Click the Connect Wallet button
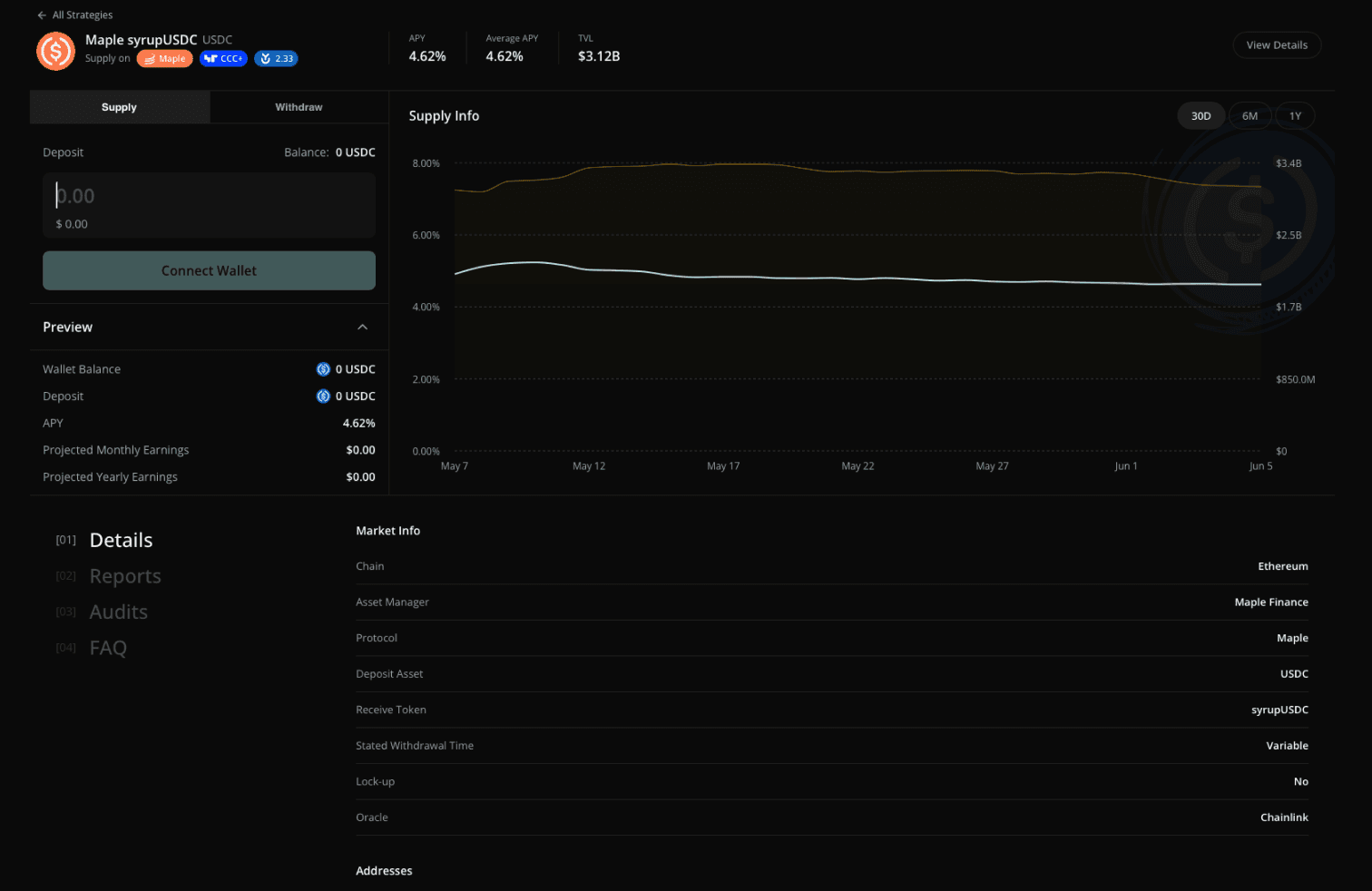Image resolution: width=1372 pixels, height=891 pixels. [x=209, y=270]
